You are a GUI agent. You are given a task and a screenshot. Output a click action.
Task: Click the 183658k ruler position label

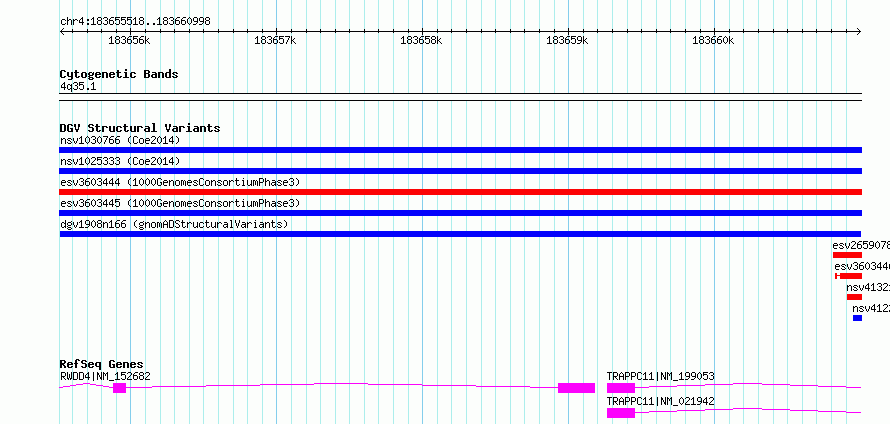[421, 41]
